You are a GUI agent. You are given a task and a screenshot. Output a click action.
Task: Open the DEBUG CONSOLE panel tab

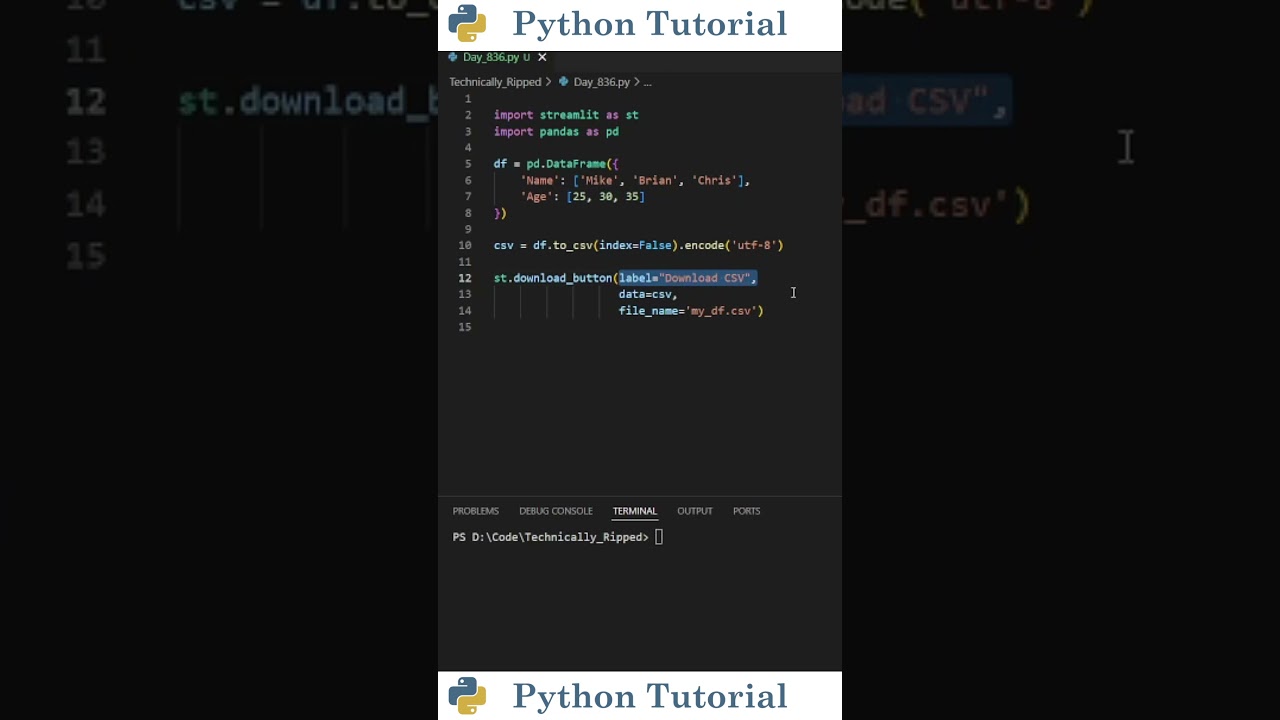pyautogui.click(x=556, y=511)
